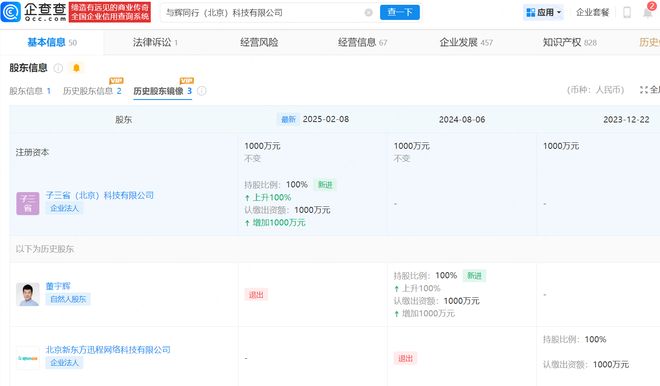Open notifications bell with red badge
This screenshot has width=660, height=386.
pos(649,11)
